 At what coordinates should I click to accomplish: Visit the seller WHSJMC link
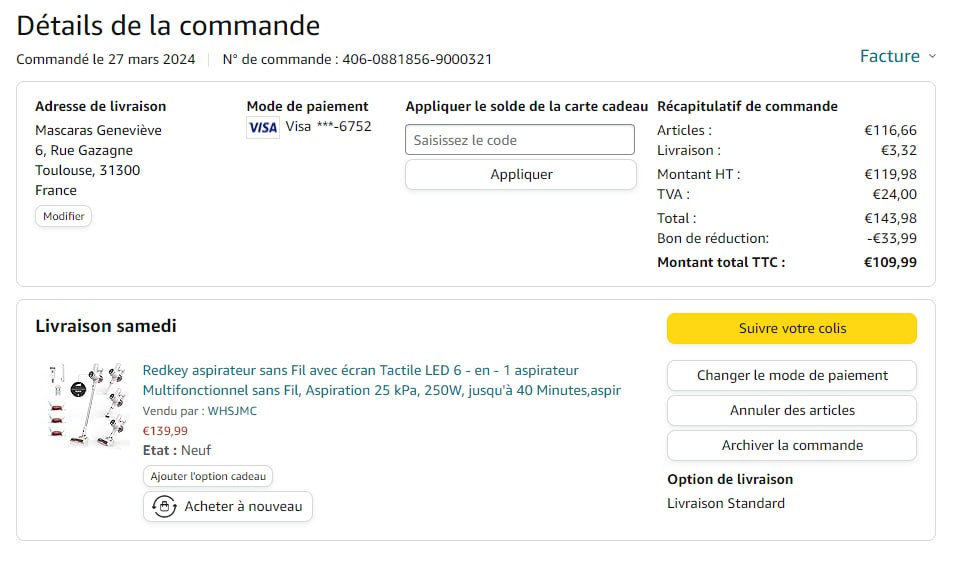coord(232,411)
